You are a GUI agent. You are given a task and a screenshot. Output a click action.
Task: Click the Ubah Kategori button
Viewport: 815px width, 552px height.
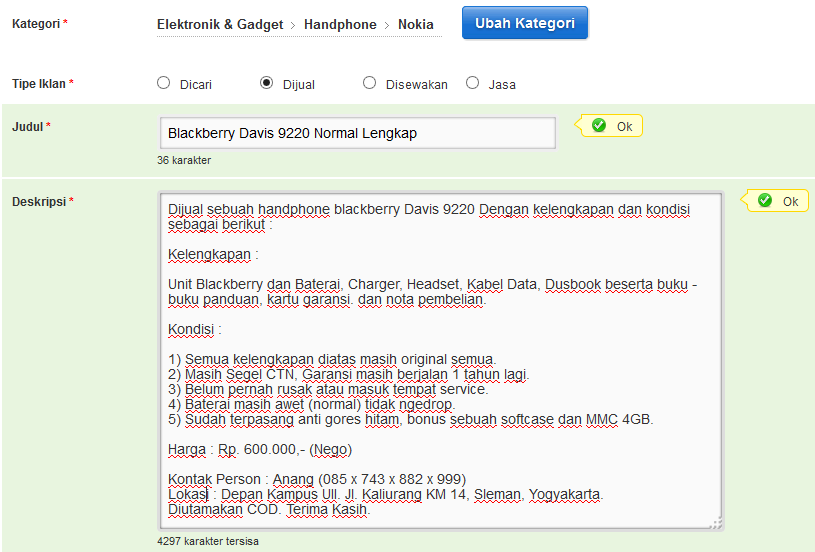[524, 23]
